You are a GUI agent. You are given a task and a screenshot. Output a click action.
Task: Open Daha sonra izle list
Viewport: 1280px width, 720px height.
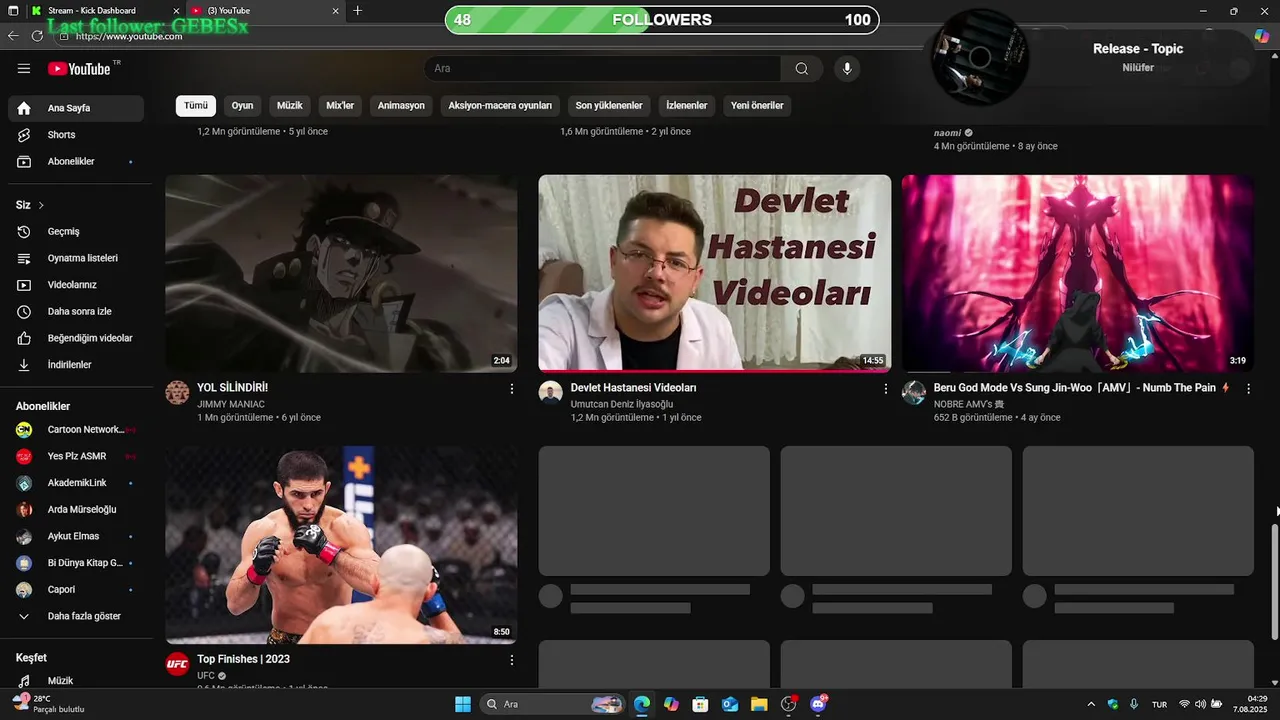point(76,312)
